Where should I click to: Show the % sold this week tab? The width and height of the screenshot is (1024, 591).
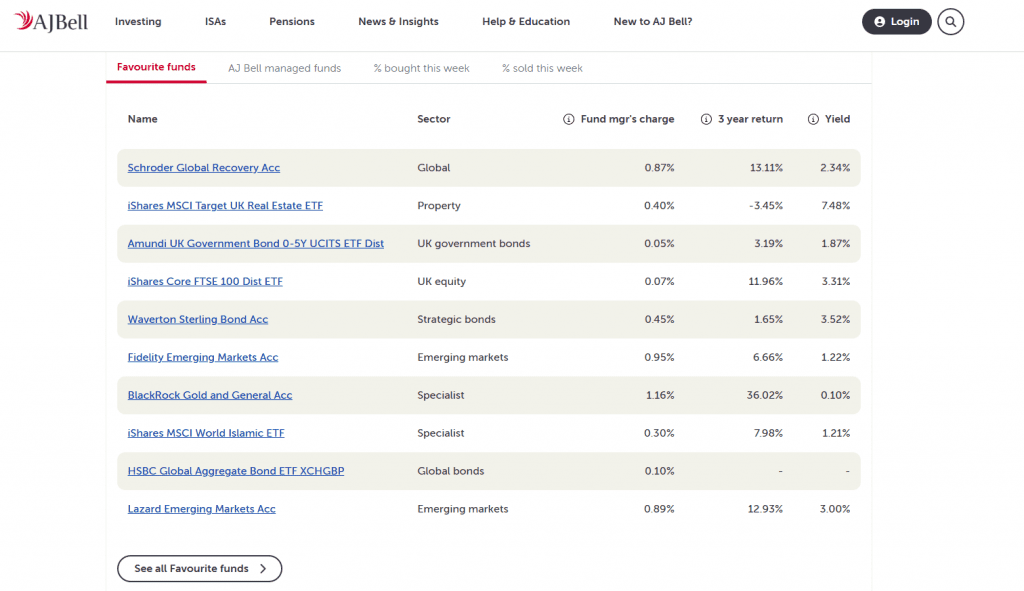pos(542,68)
